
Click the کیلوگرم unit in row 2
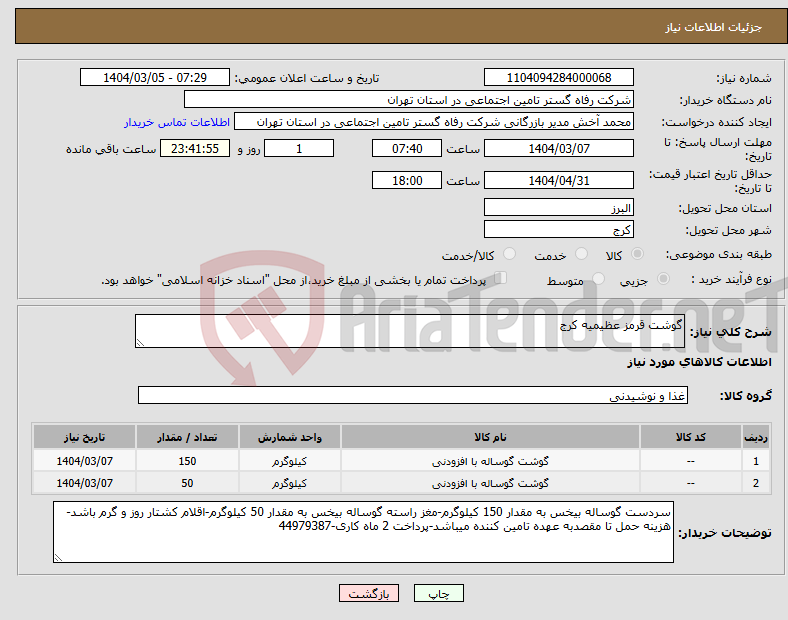(x=289, y=483)
